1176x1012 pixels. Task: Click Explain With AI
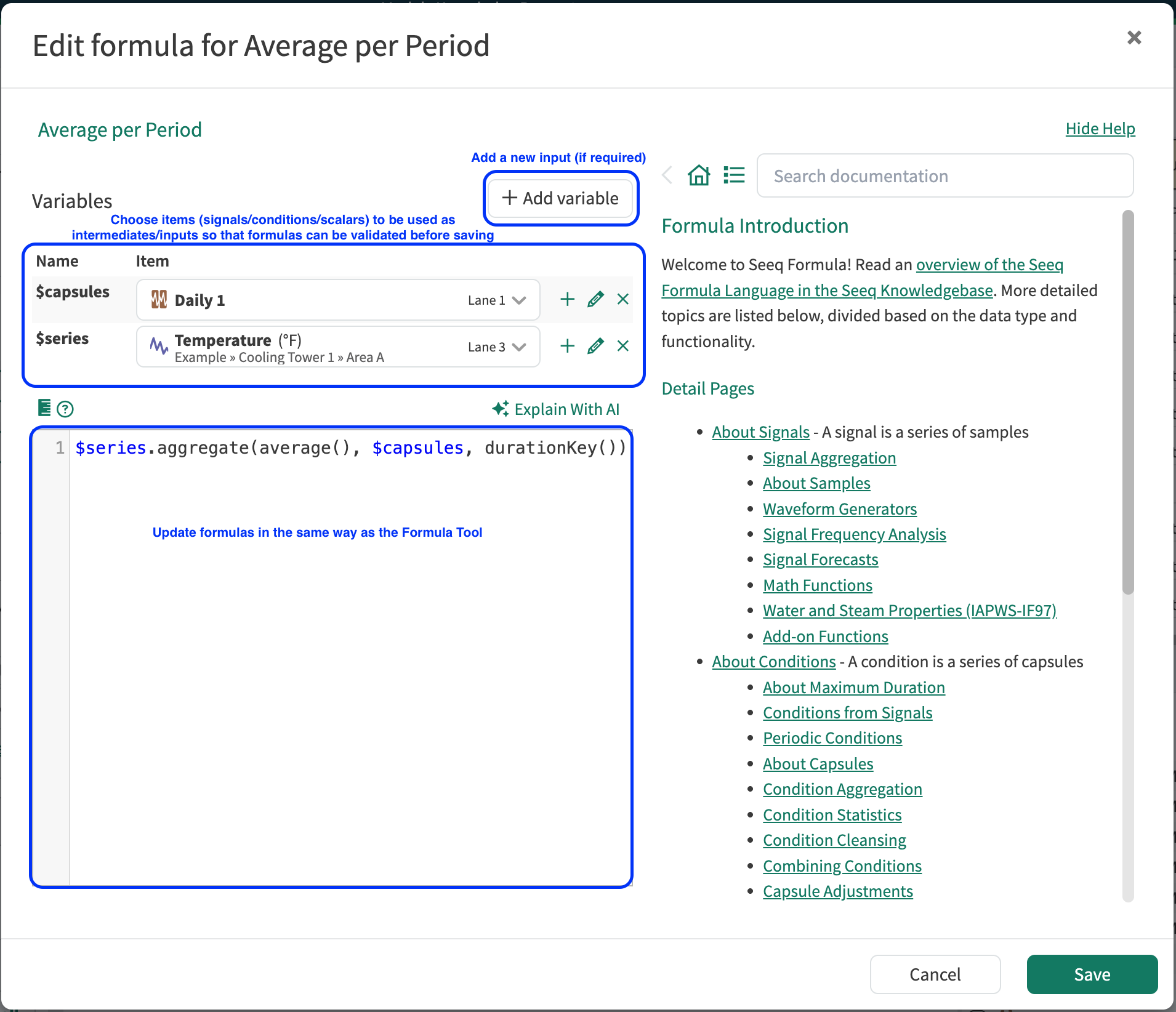556,409
